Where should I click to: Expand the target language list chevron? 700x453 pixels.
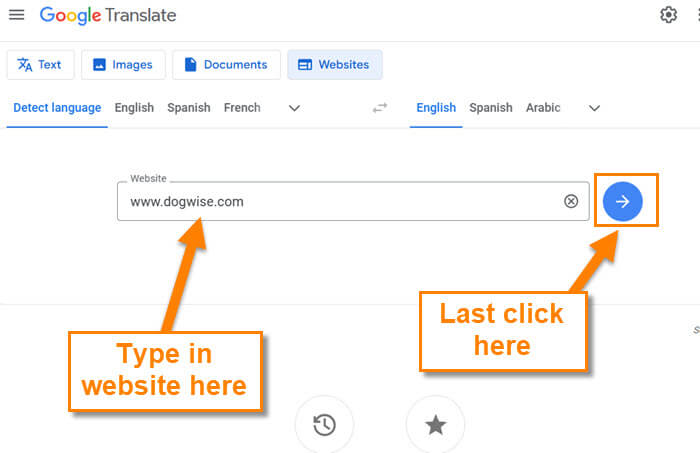point(594,108)
